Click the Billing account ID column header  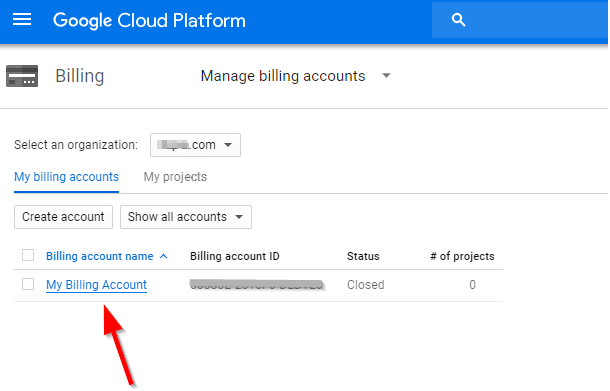pyautogui.click(x=235, y=256)
